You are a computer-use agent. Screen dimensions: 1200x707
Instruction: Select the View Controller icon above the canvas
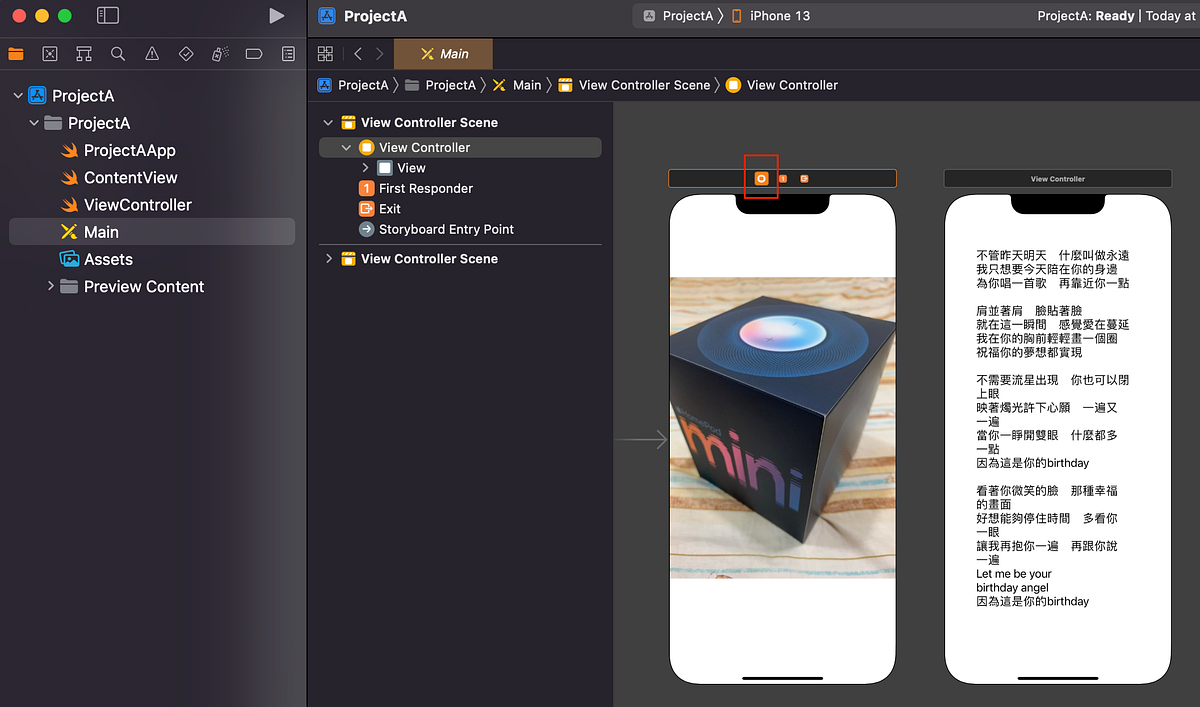tap(761, 177)
